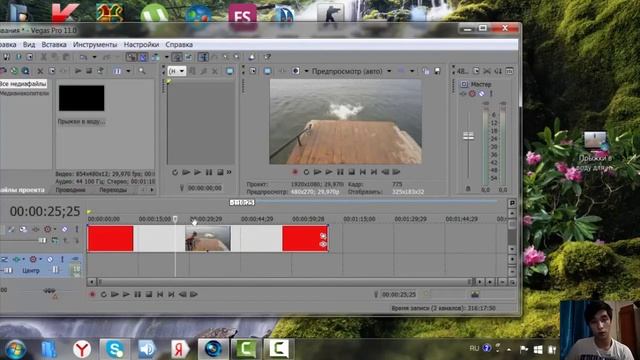Click Stop under the video preview
Image resolution: width=640 pixels, height=360 pixels.
(x=351, y=172)
